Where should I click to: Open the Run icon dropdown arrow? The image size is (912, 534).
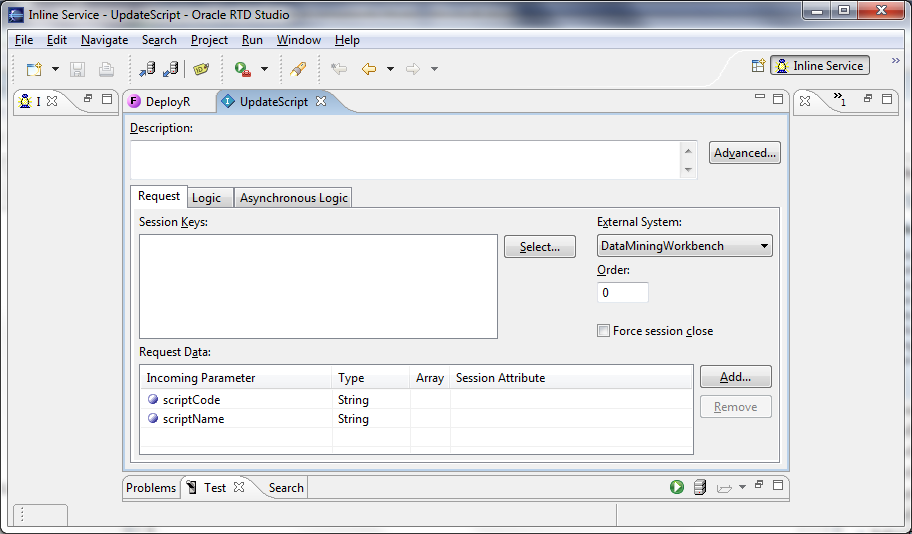pyautogui.click(x=264, y=69)
